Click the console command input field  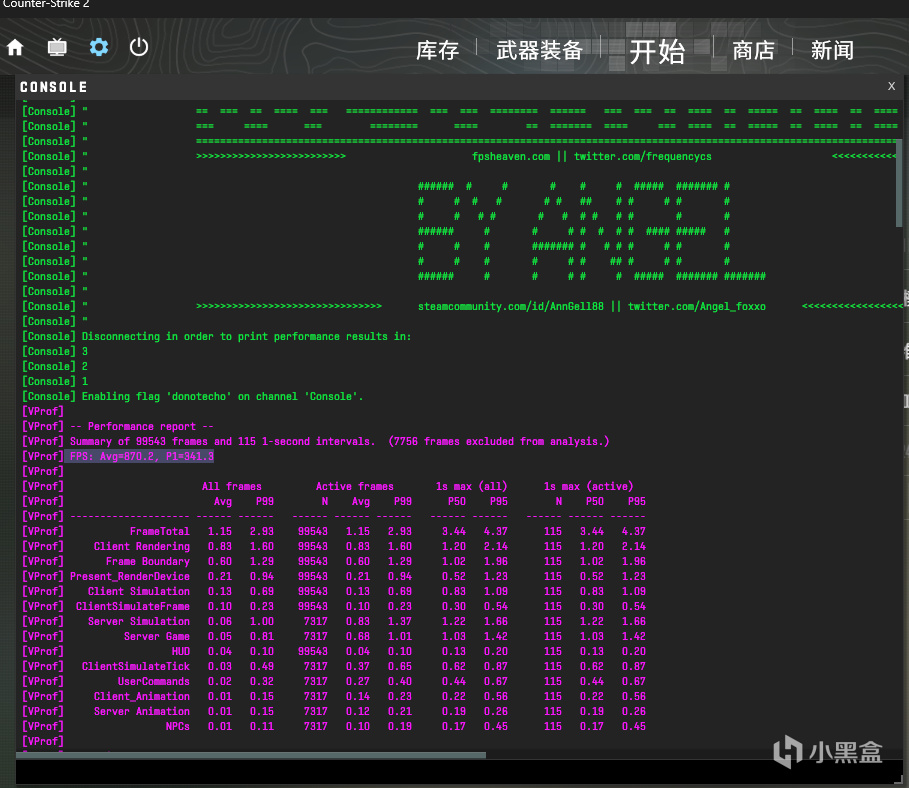[x=458, y=772]
